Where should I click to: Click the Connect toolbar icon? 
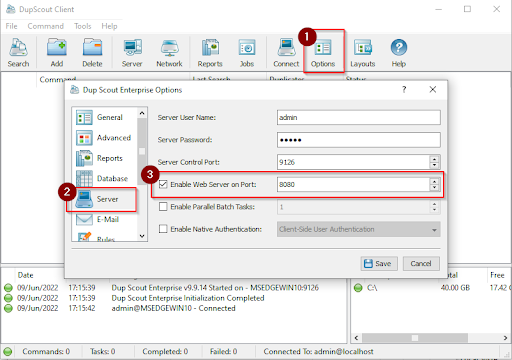[286, 53]
